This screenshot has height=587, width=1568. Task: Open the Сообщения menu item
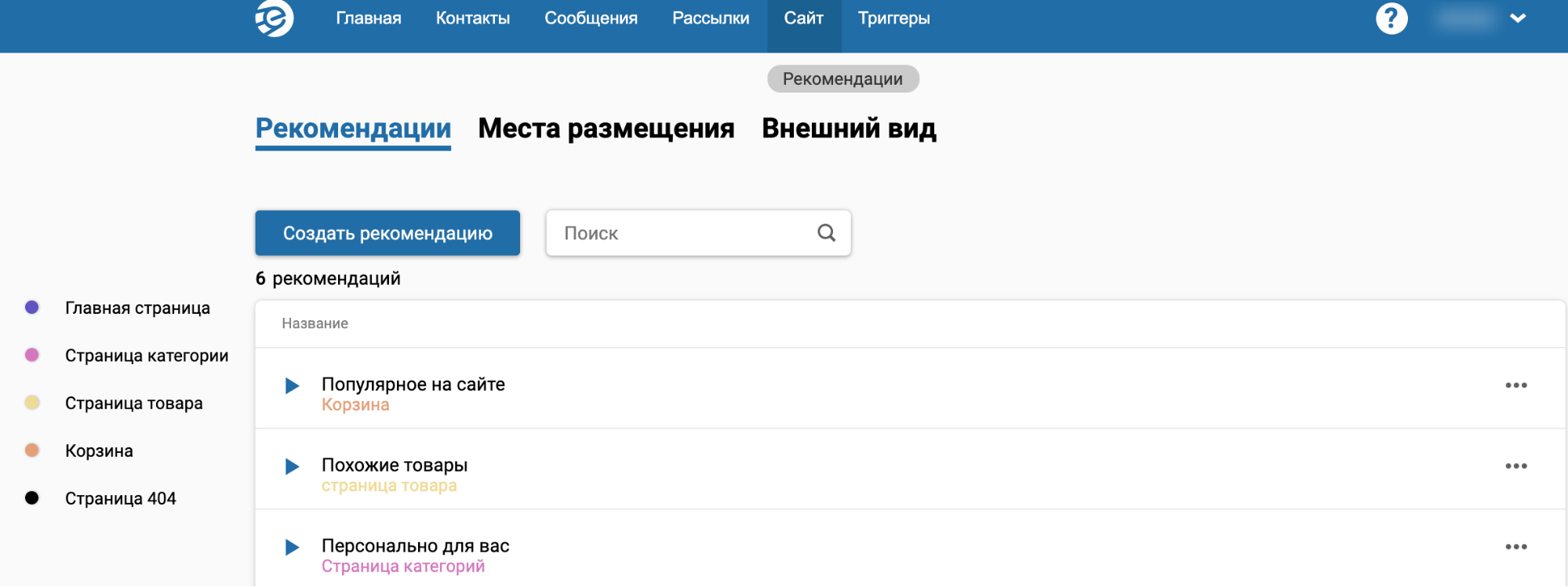click(x=591, y=18)
